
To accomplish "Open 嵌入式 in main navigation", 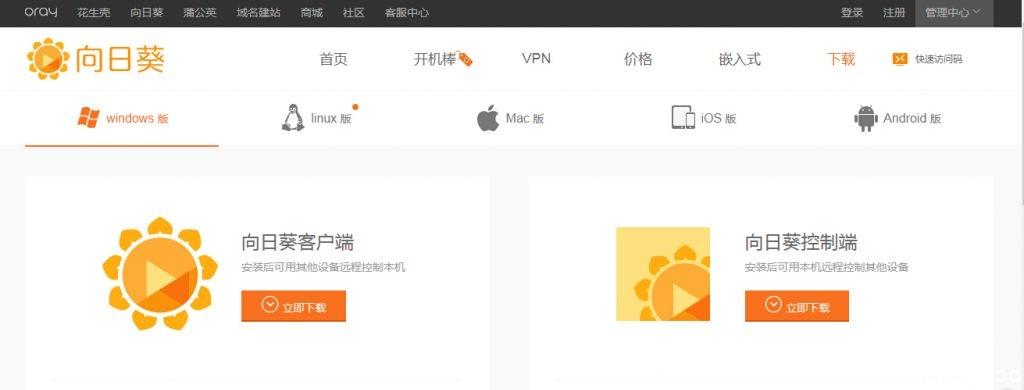I will pyautogui.click(x=740, y=59).
